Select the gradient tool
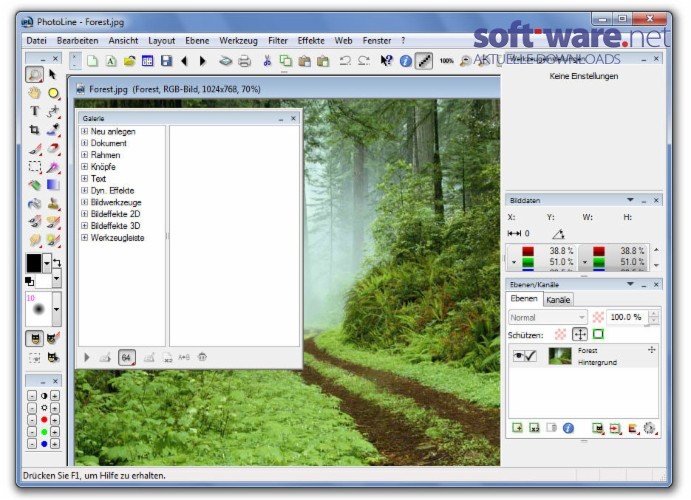 [x=53, y=185]
